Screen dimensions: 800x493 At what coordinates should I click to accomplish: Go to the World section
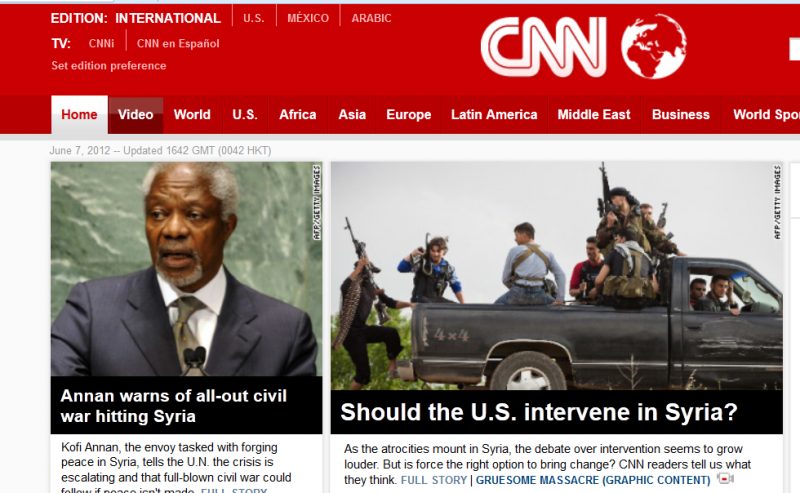pyautogui.click(x=192, y=115)
